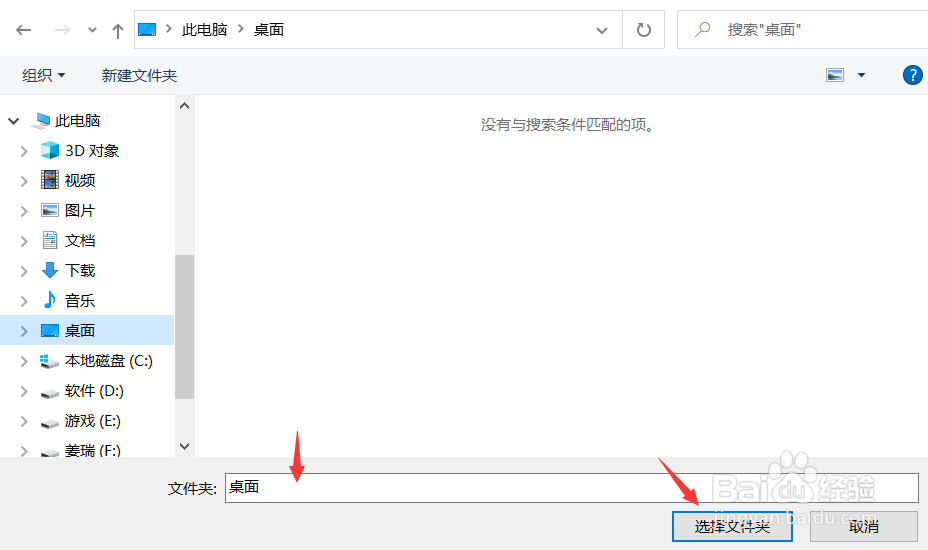Expand the 本地磁盘 (C:) node

coord(24,361)
